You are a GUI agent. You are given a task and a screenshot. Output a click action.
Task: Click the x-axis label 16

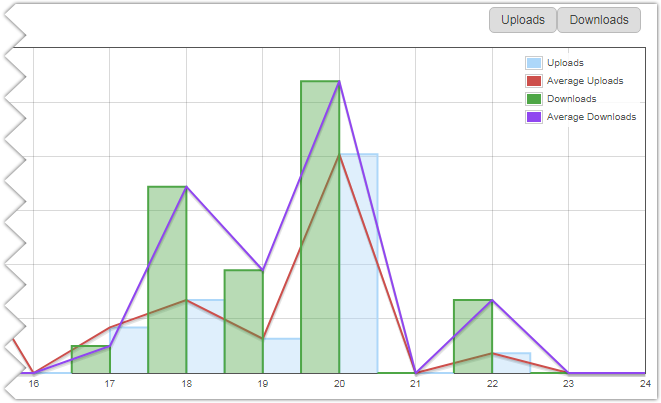tap(34, 383)
